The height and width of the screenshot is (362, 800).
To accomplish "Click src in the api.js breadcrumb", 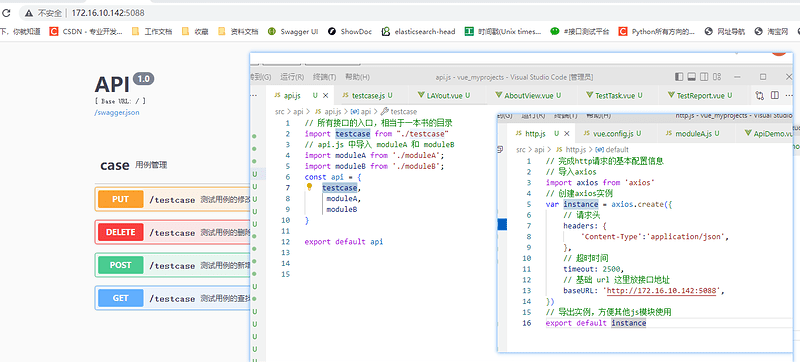I will click(x=279, y=111).
